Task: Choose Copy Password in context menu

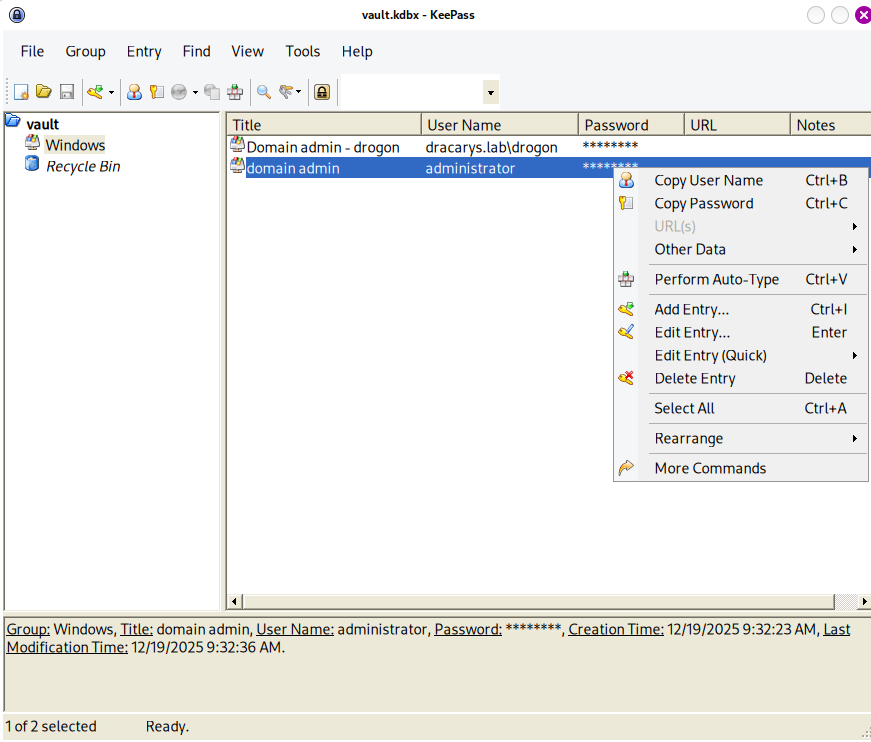Action: click(740, 203)
